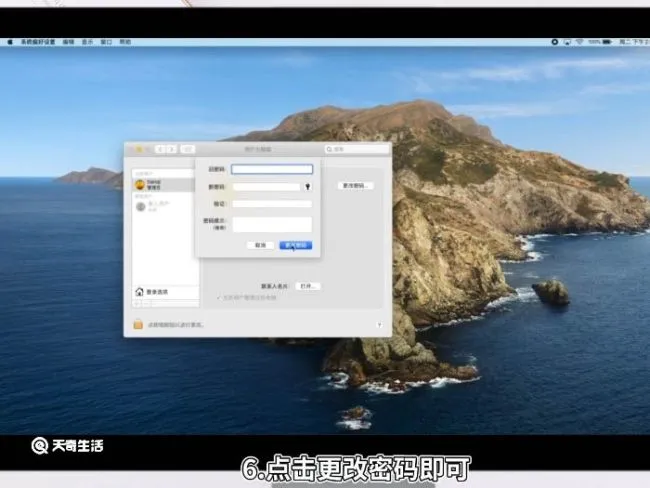The image size is (650, 488).
Task: Click the 打开… button for contacts card
Action: (308, 286)
